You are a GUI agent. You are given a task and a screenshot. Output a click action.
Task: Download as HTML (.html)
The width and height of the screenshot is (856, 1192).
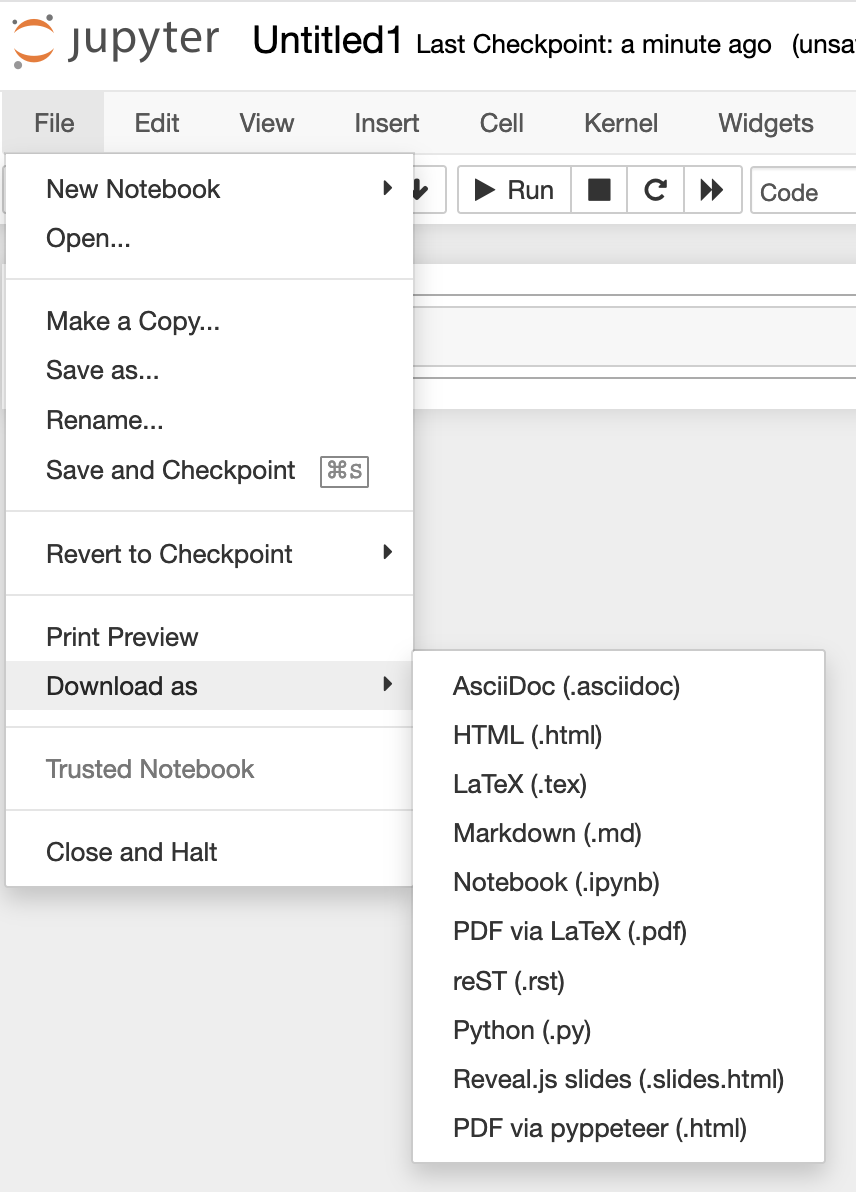click(618, 735)
